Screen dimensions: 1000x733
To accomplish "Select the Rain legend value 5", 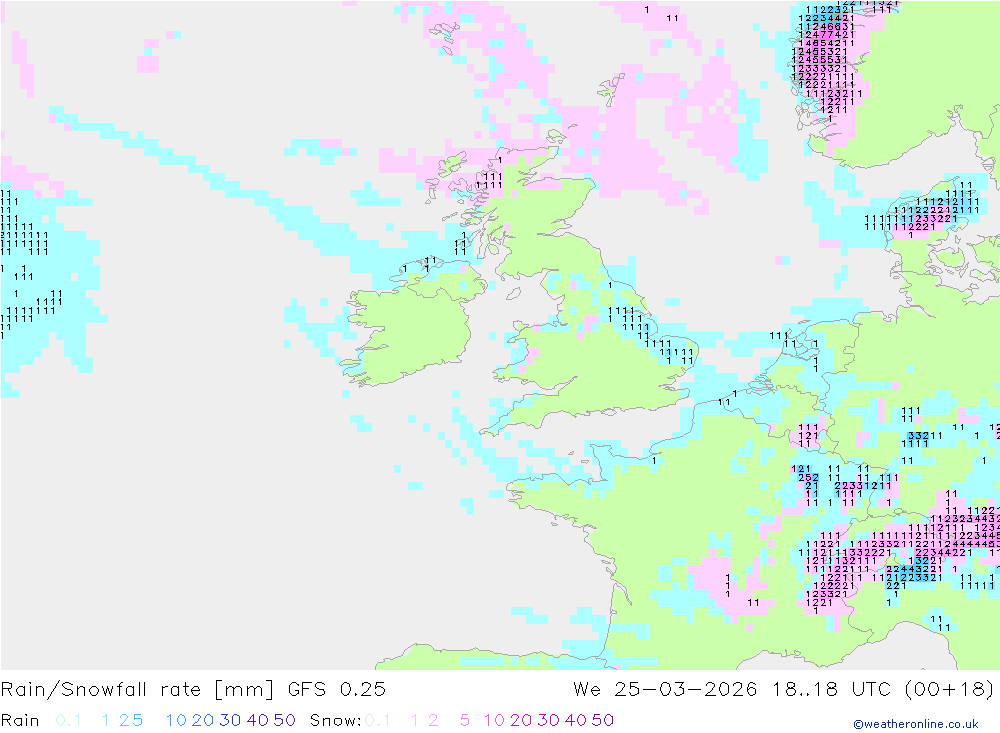I will (x=138, y=720).
